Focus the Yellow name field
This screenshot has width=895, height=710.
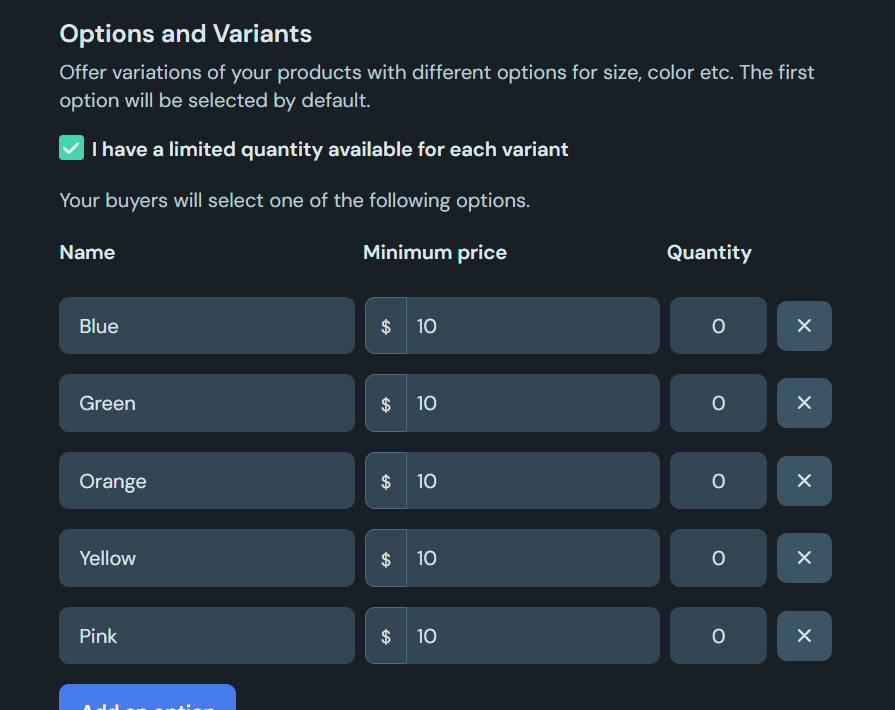(207, 558)
